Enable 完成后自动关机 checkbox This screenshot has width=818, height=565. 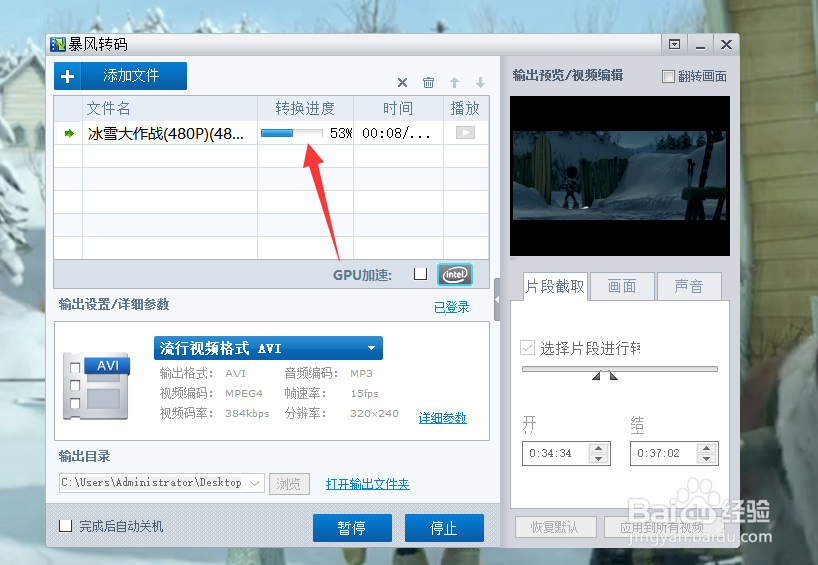coord(66,525)
